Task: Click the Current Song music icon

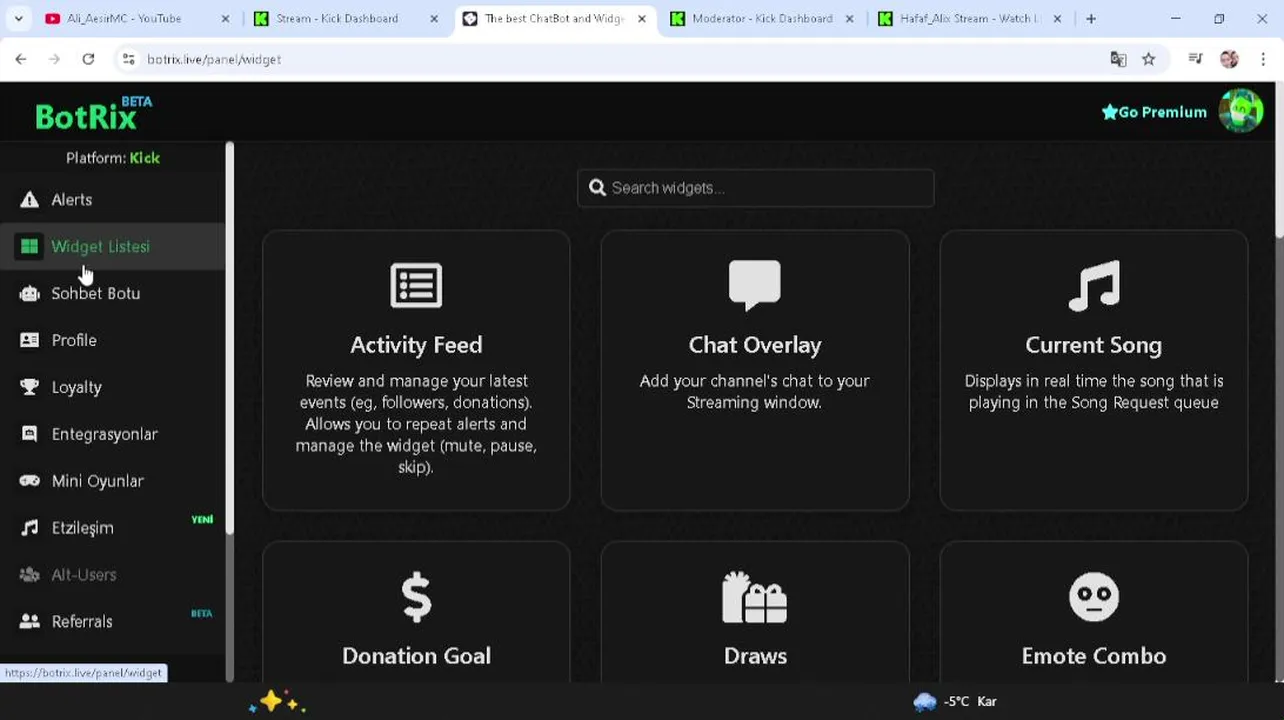Action: click(1094, 285)
